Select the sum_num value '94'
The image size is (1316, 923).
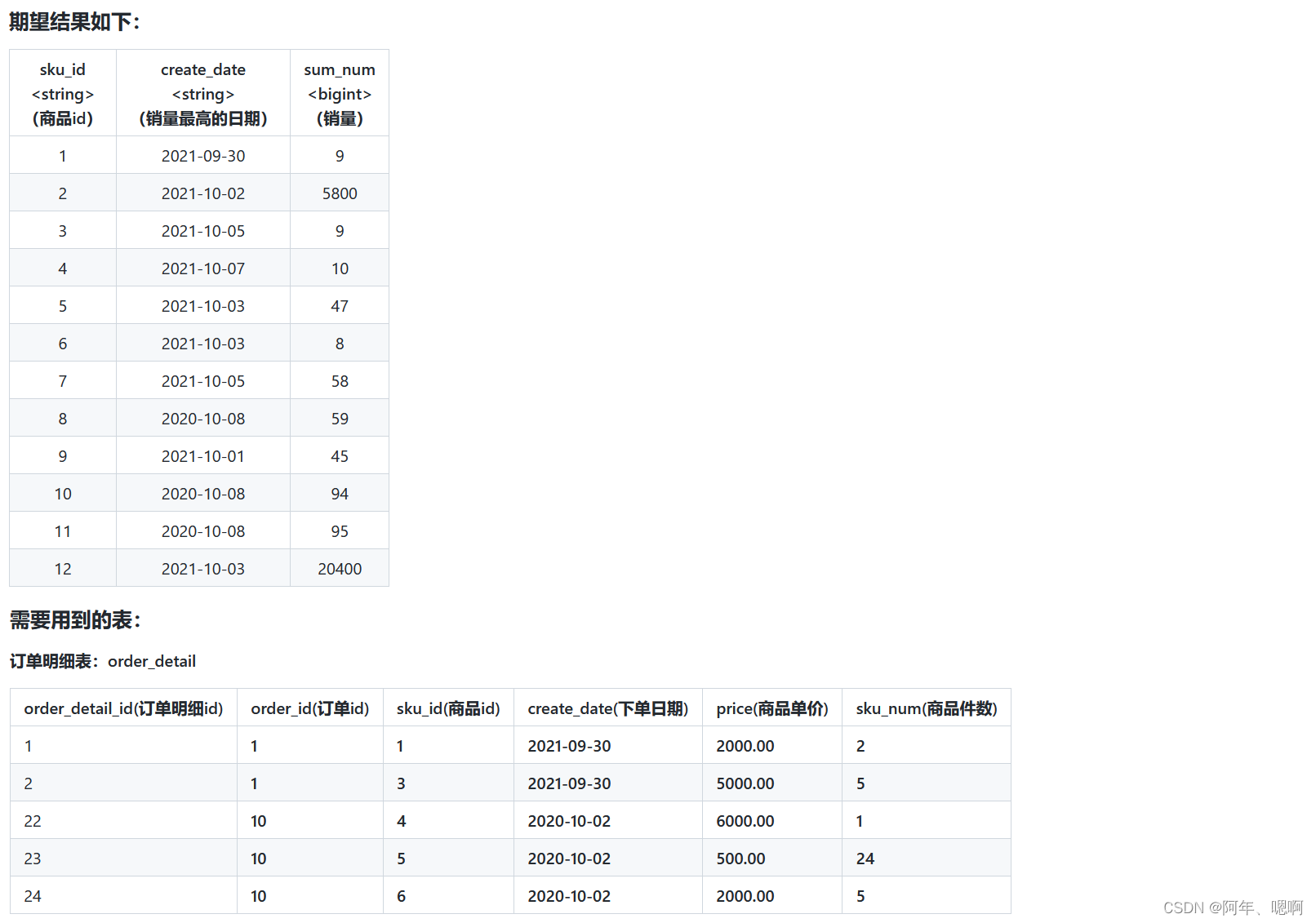tap(340, 494)
